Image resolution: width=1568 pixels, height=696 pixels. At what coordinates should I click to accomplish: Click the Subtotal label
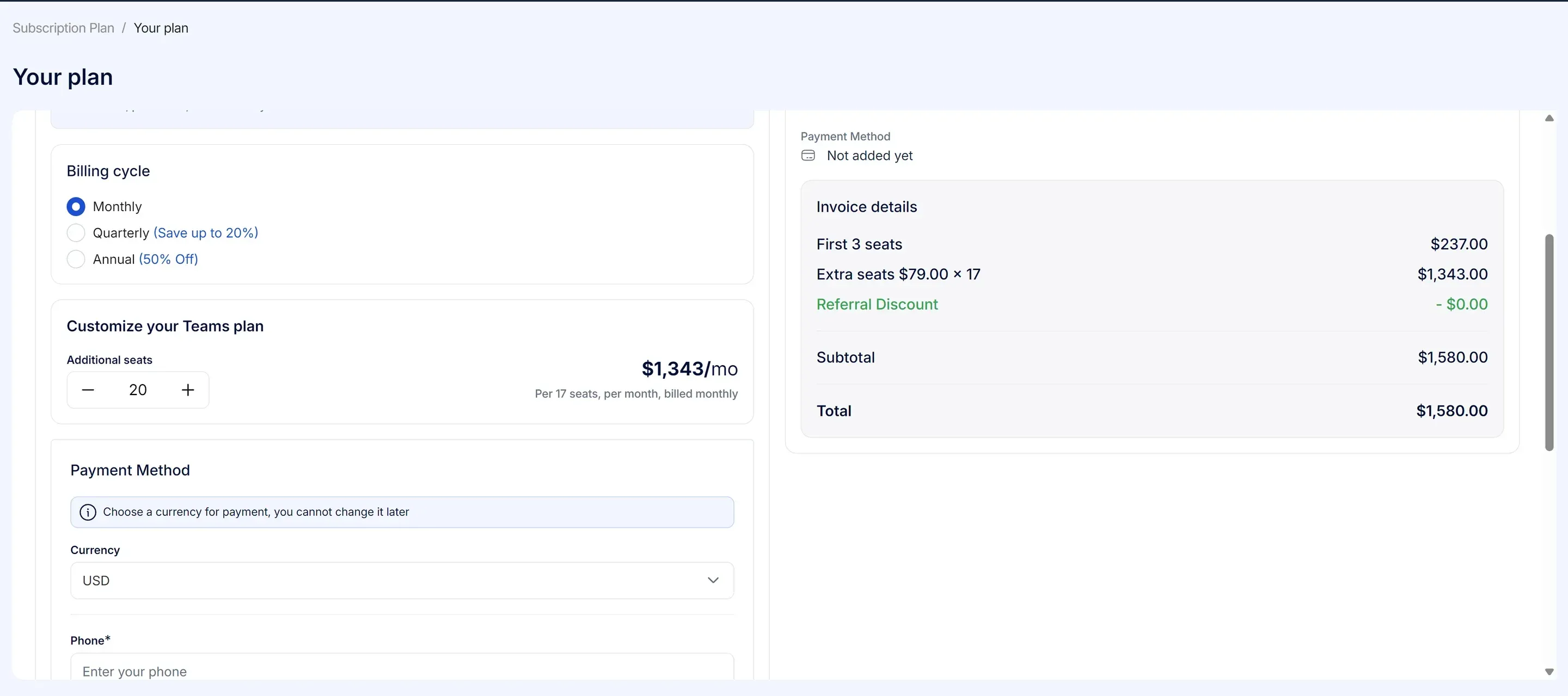tap(846, 358)
